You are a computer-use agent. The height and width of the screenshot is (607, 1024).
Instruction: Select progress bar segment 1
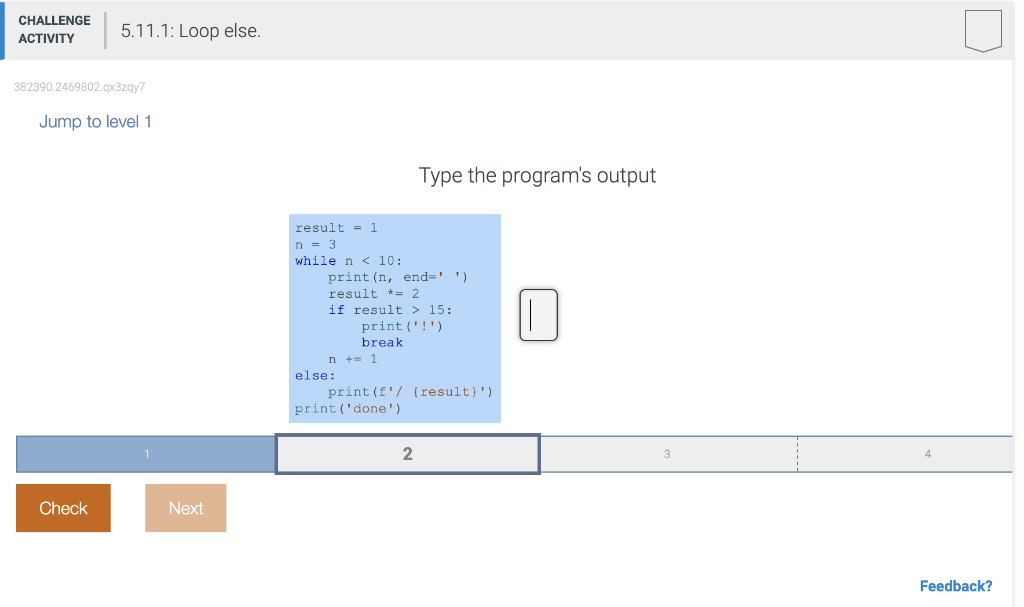145,454
